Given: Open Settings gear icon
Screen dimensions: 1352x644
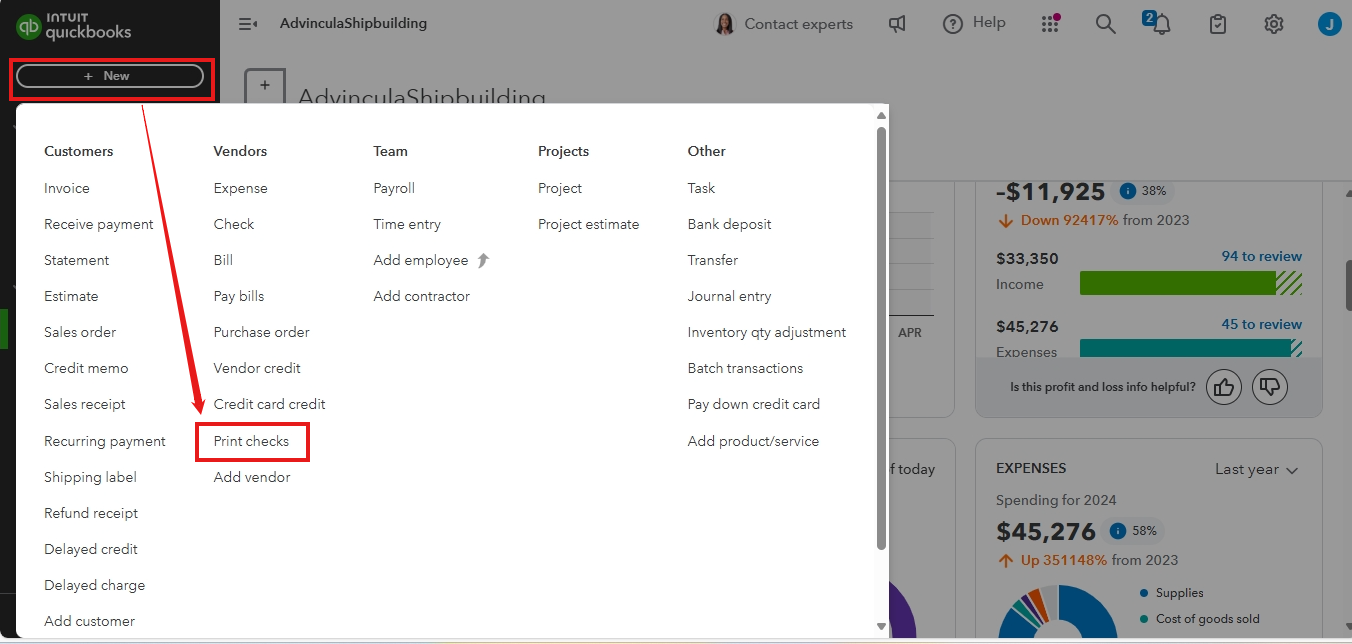Looking at the screenshot, I should (x=1273, y=24).
